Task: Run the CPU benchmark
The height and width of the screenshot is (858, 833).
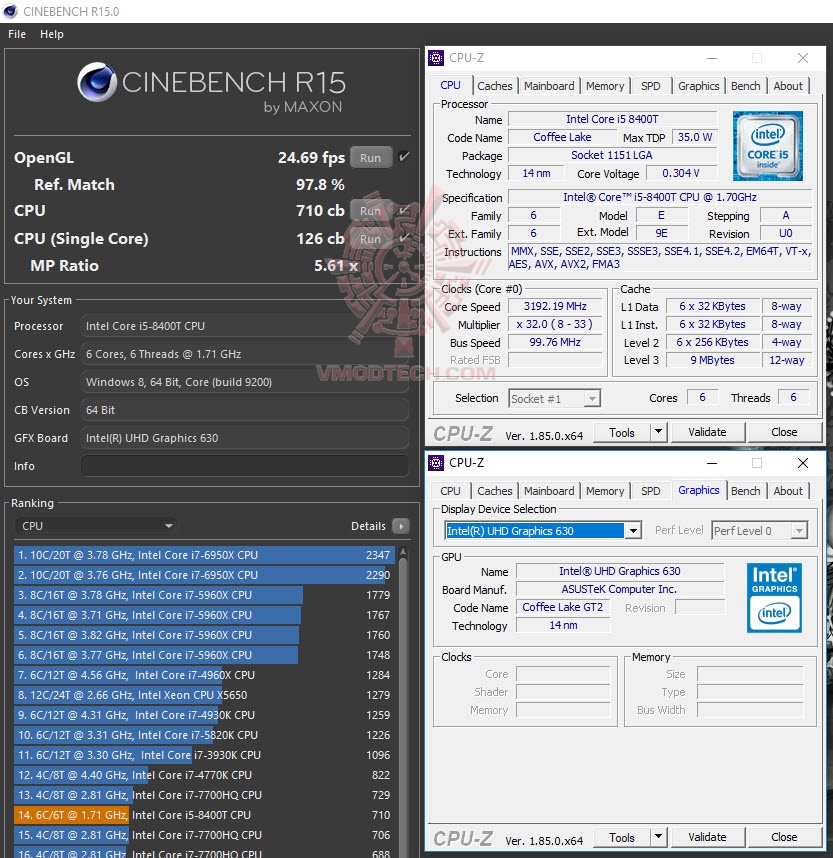Action: click(371, 211)
